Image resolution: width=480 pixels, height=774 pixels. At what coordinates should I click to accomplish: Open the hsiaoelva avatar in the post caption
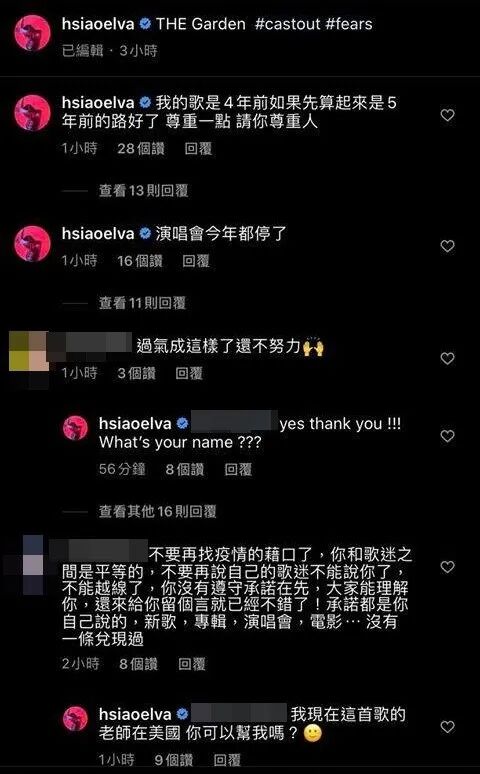tap(32, 33)
